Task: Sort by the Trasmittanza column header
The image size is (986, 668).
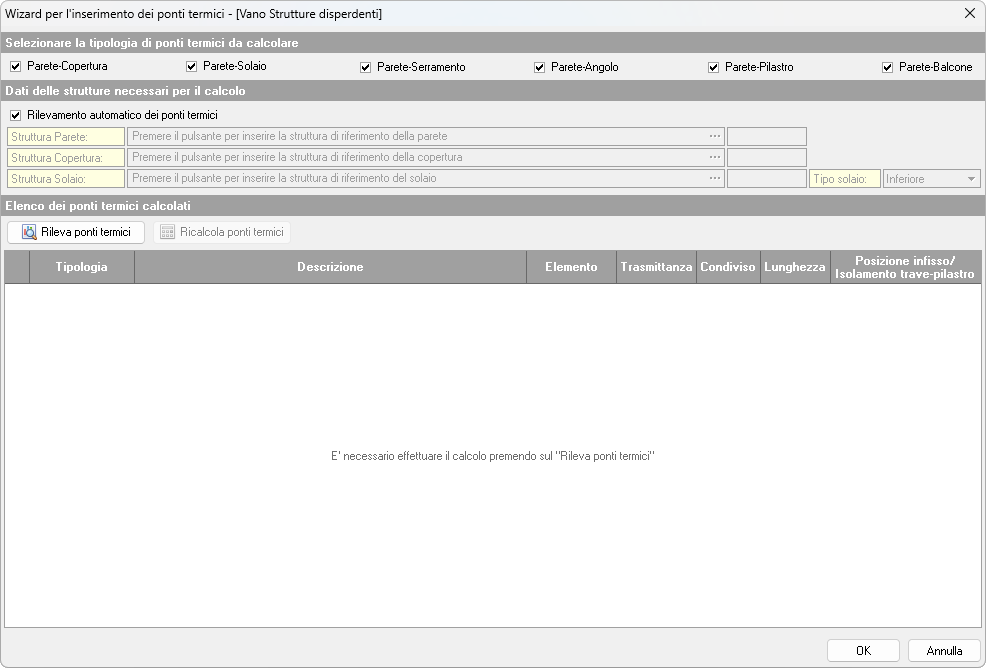Action: tap(656, 267)
